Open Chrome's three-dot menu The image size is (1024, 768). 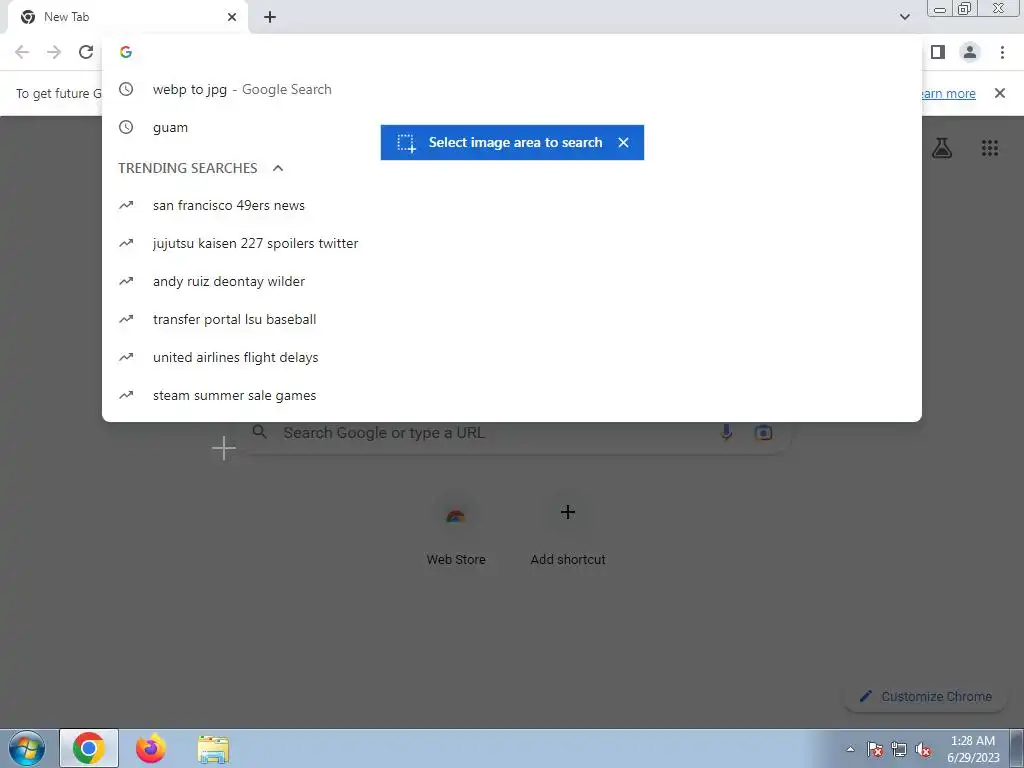(1002, 52)
